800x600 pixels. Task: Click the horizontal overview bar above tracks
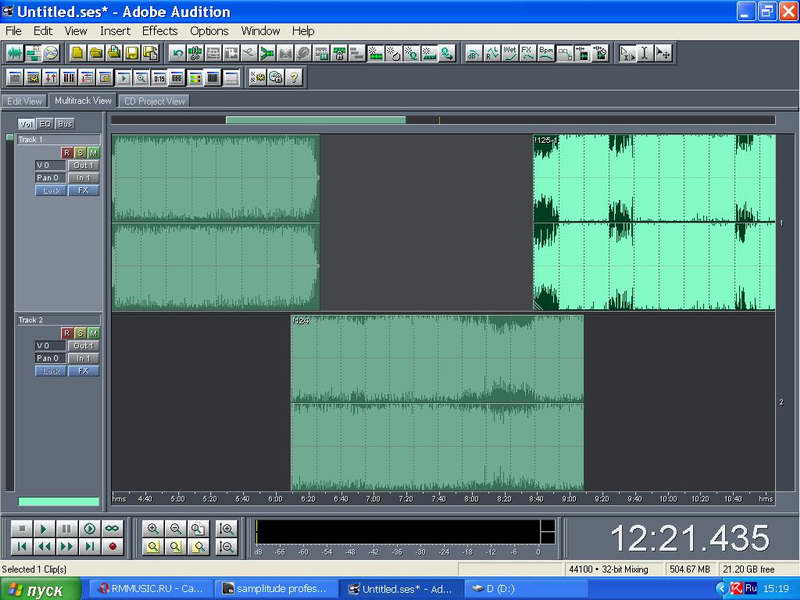coord(315,120)
